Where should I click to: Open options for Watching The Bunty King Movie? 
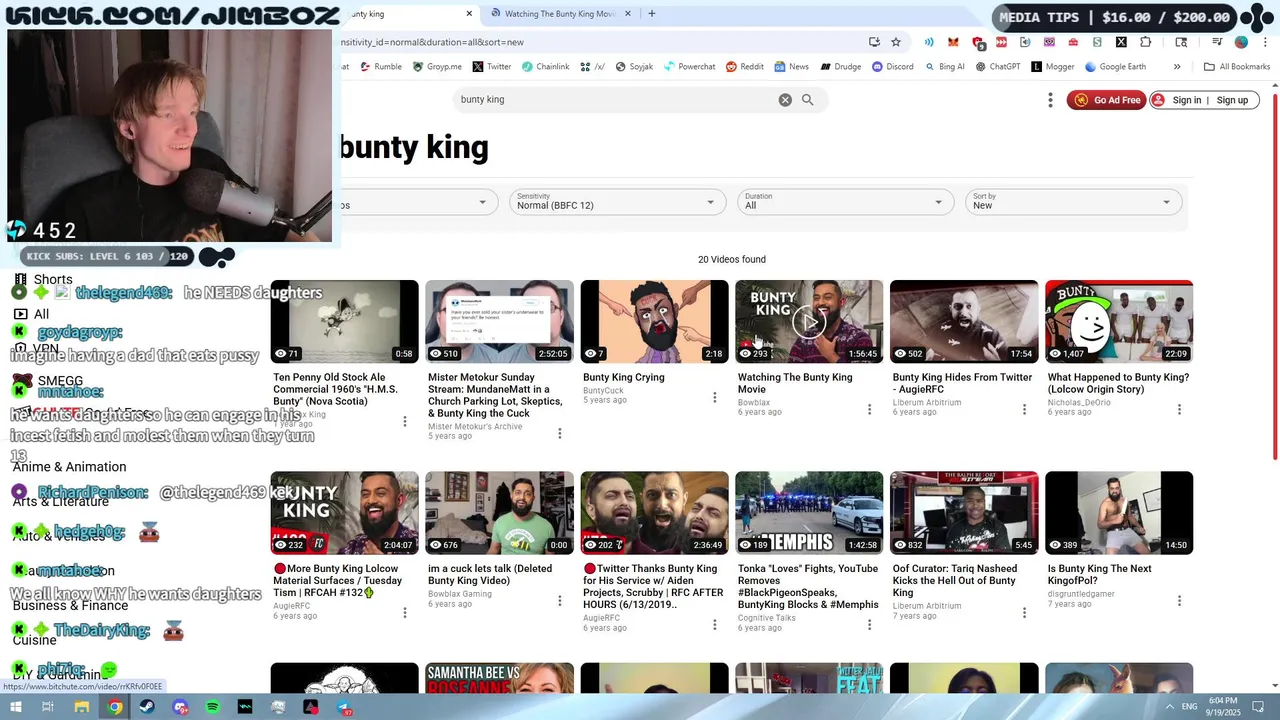click(x=869, y=409)
